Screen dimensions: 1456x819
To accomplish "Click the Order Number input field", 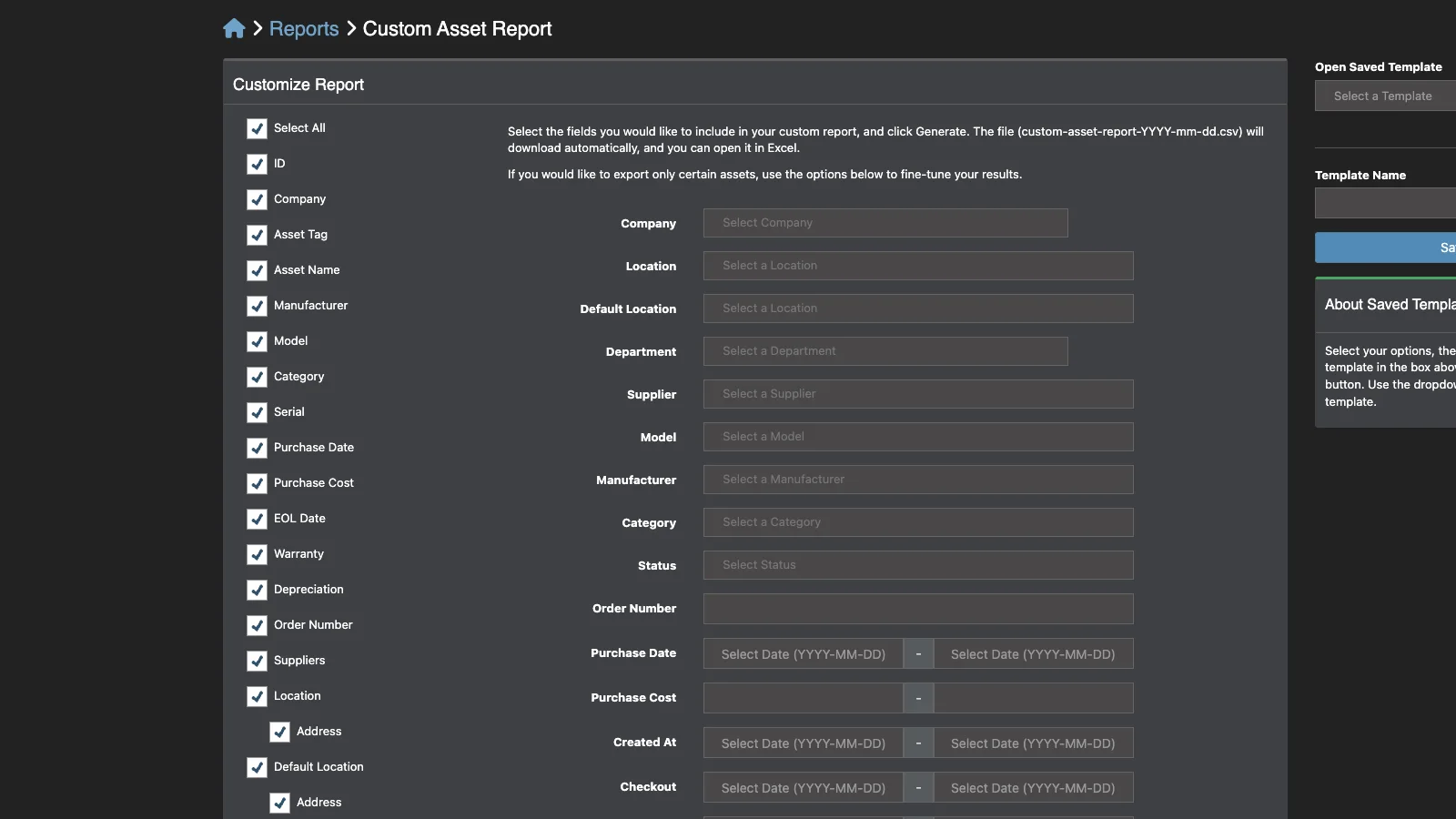I will tap(918, 609).
